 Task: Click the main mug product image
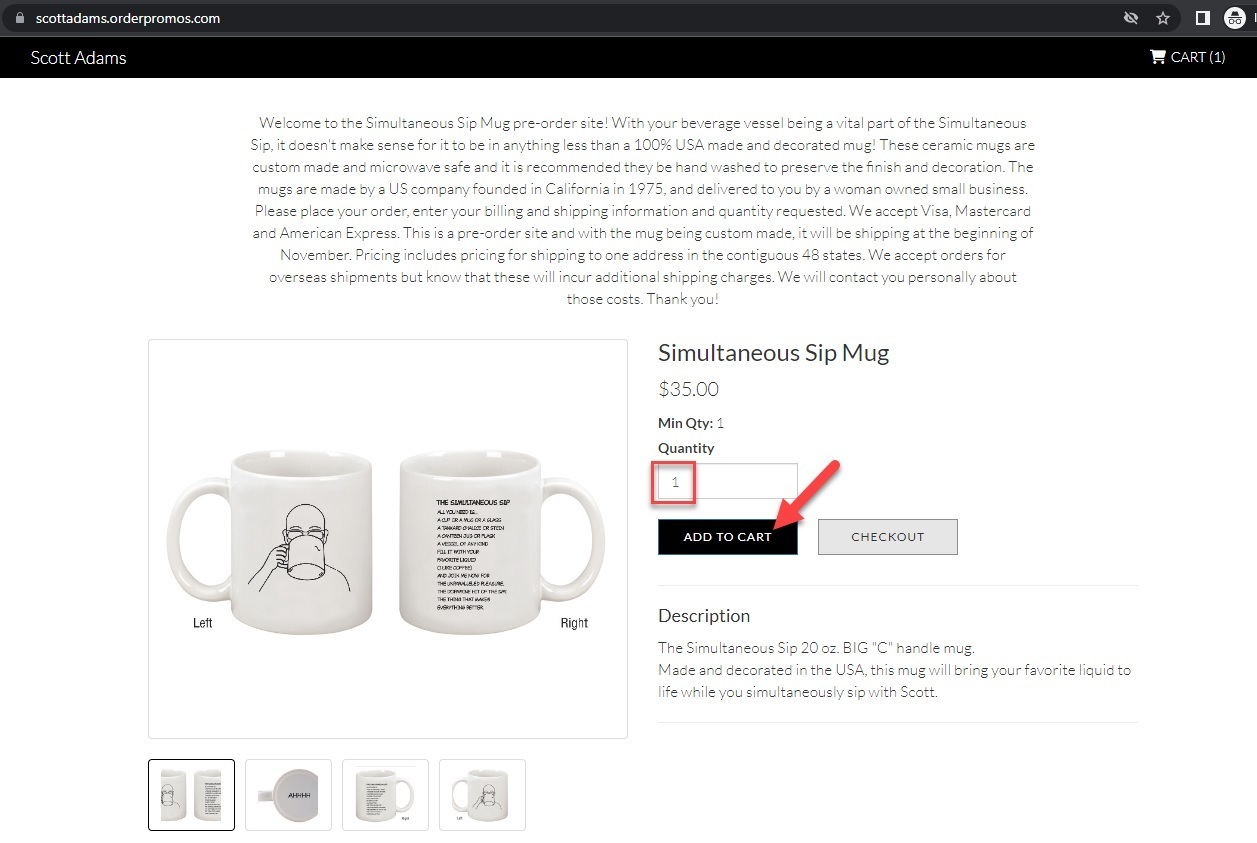click(x=388, y=539)
